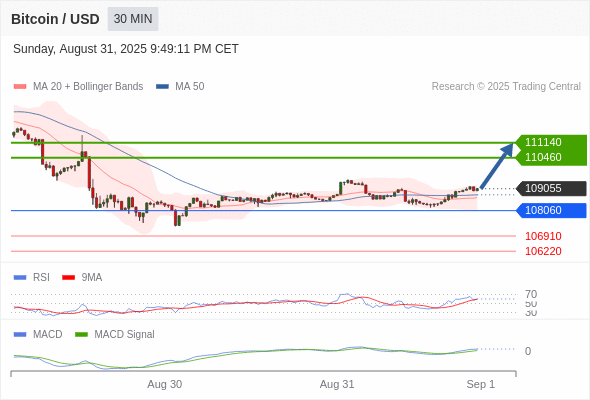Click the 30 MIN timeframe badge
The height and width of the screenshot is (400, 590).
click(x=133, y=19)
